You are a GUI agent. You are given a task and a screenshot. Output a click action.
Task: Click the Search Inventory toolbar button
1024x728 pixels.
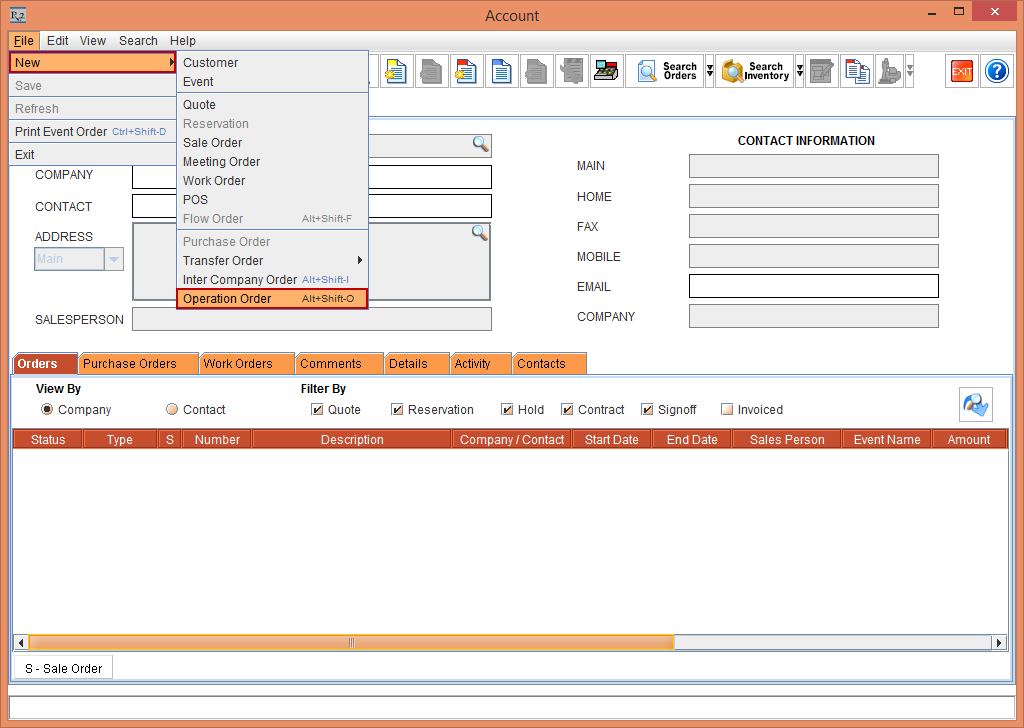click(755, 71)
